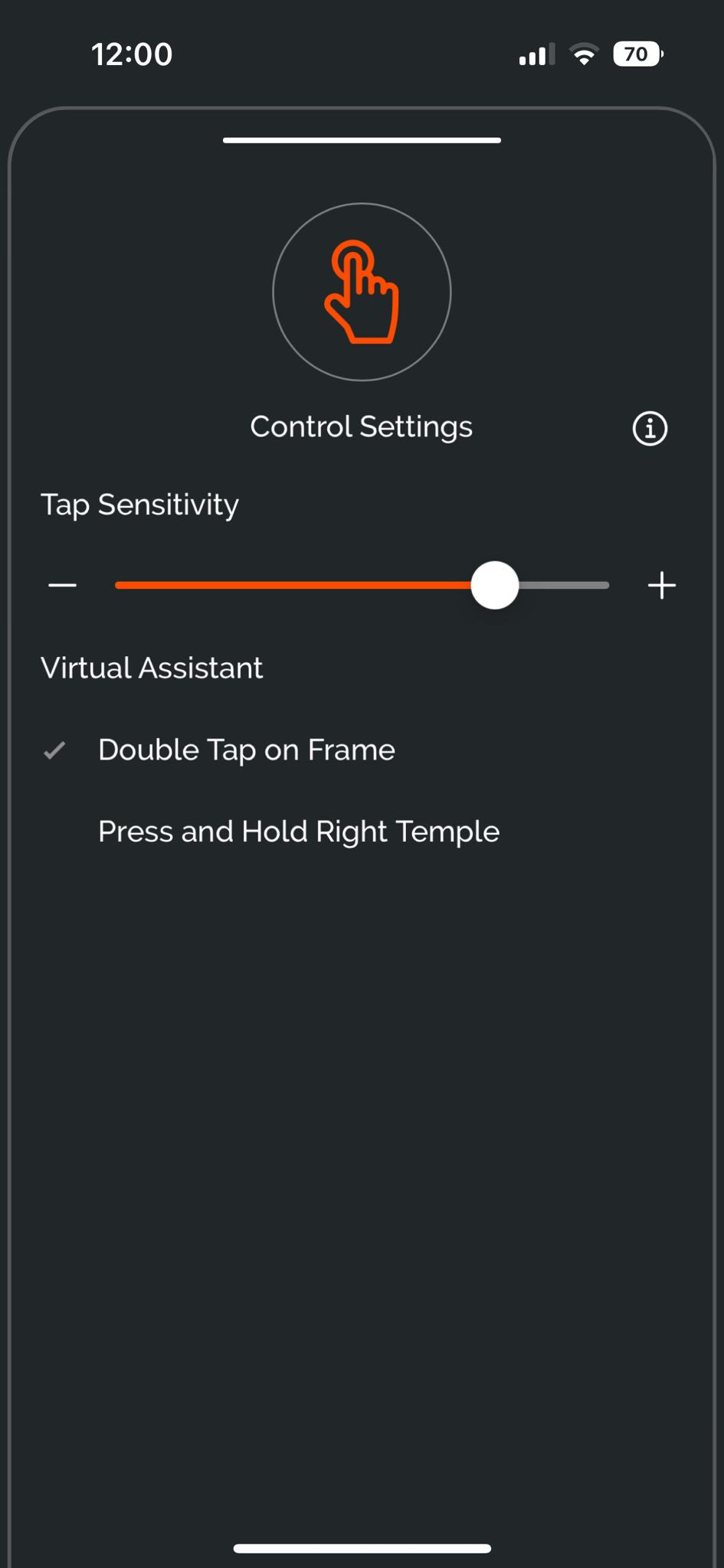Select Double Tap on Frame option
Viewport: 724px width, 1568px height.
(x=246, y=750)
